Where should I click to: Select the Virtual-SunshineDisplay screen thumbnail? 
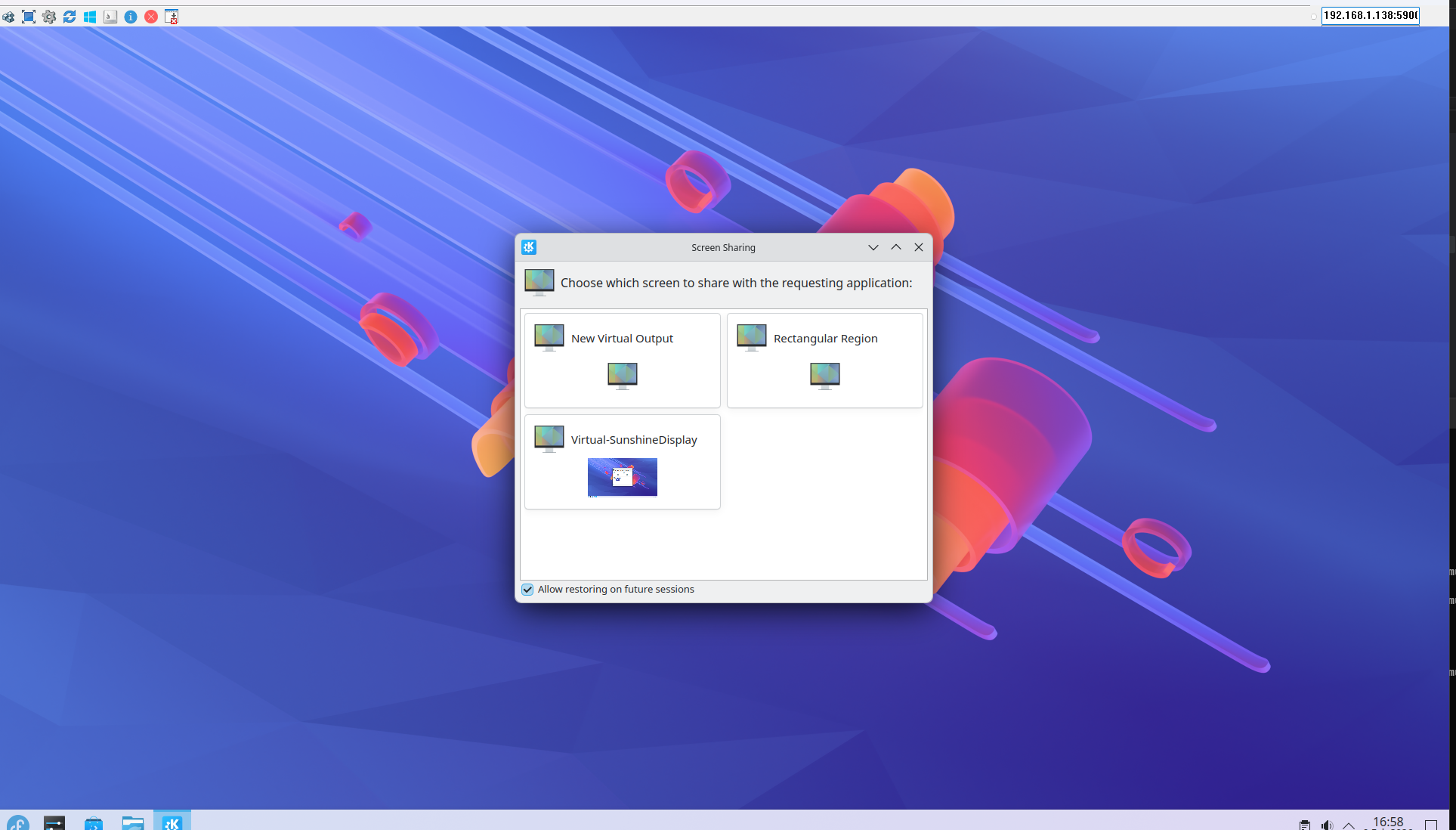[622, 476]
